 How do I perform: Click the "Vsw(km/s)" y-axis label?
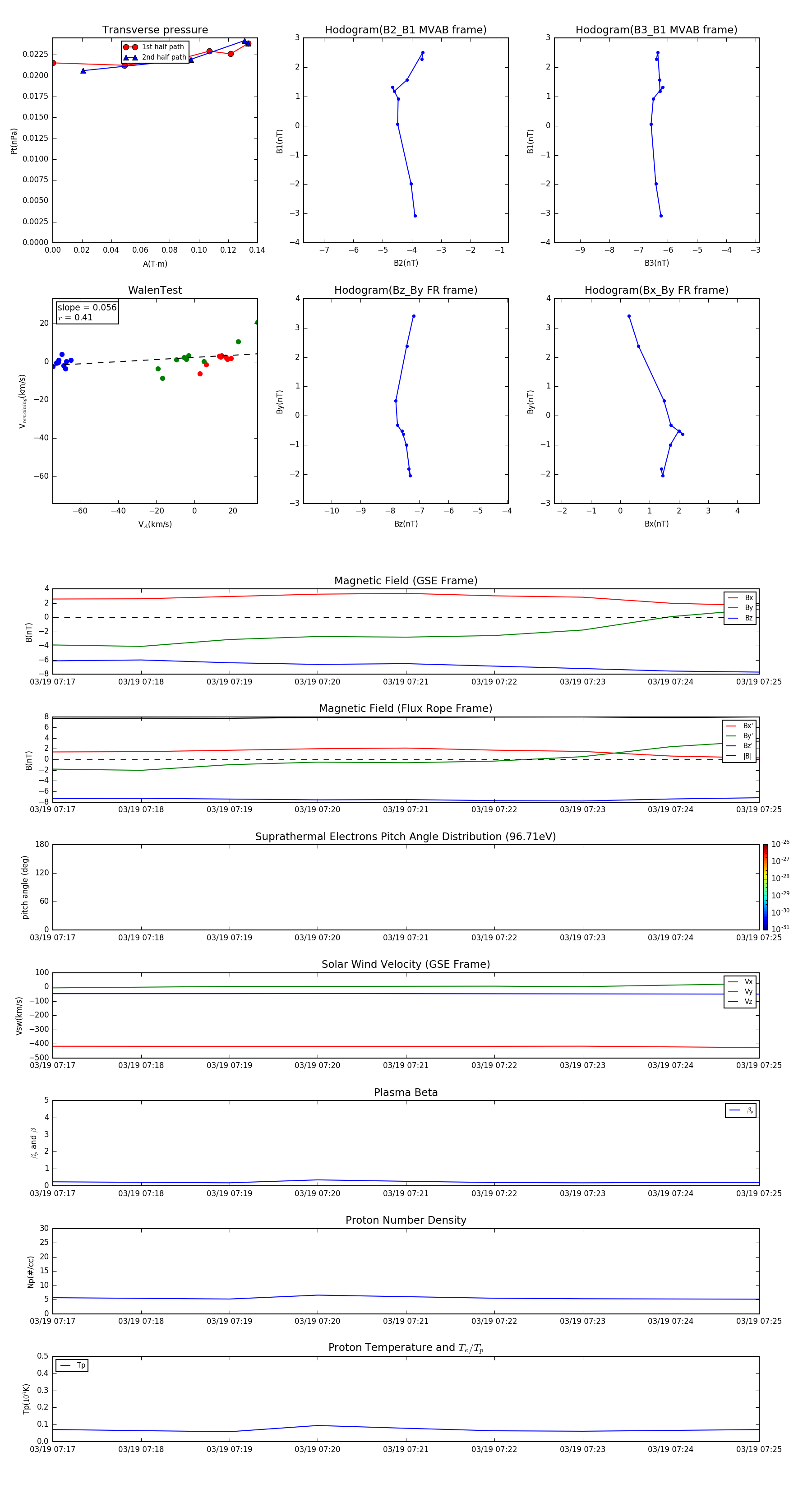pyautogui.click(x=19, y=1015)
